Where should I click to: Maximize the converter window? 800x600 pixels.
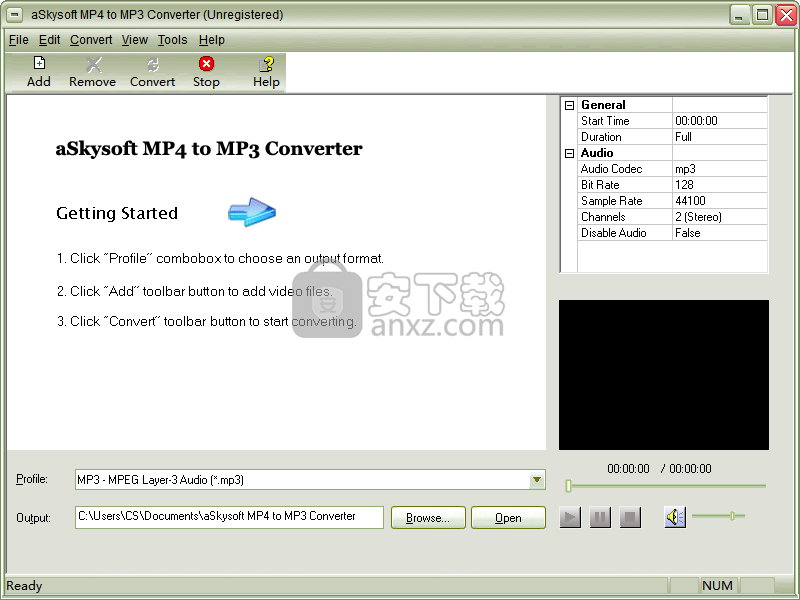[x=762, y=15]
